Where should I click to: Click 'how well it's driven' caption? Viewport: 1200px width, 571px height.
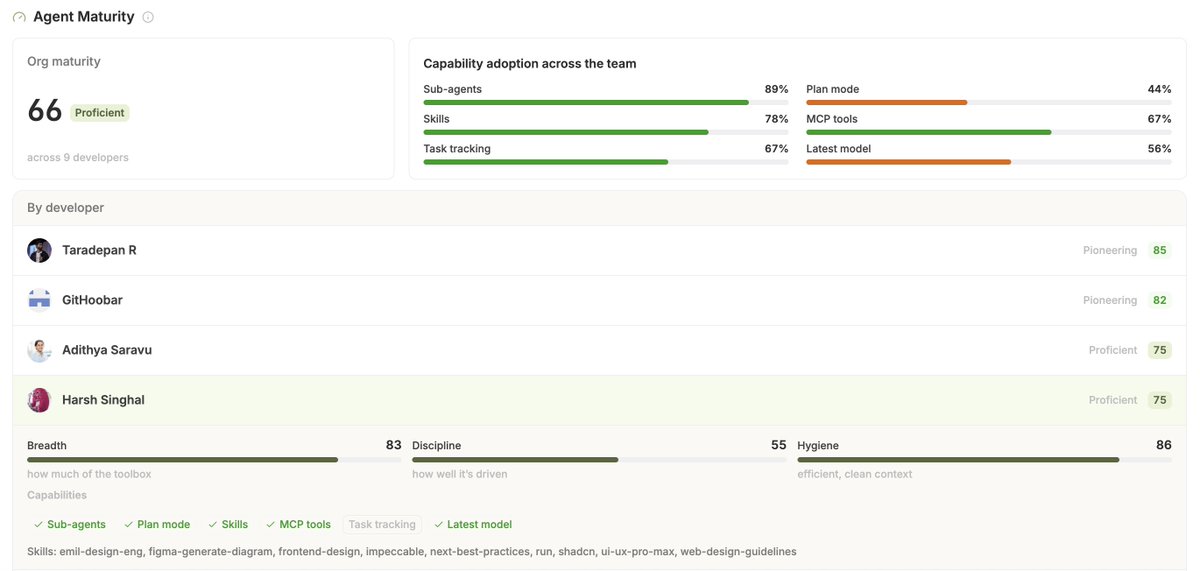pos(460,474)
